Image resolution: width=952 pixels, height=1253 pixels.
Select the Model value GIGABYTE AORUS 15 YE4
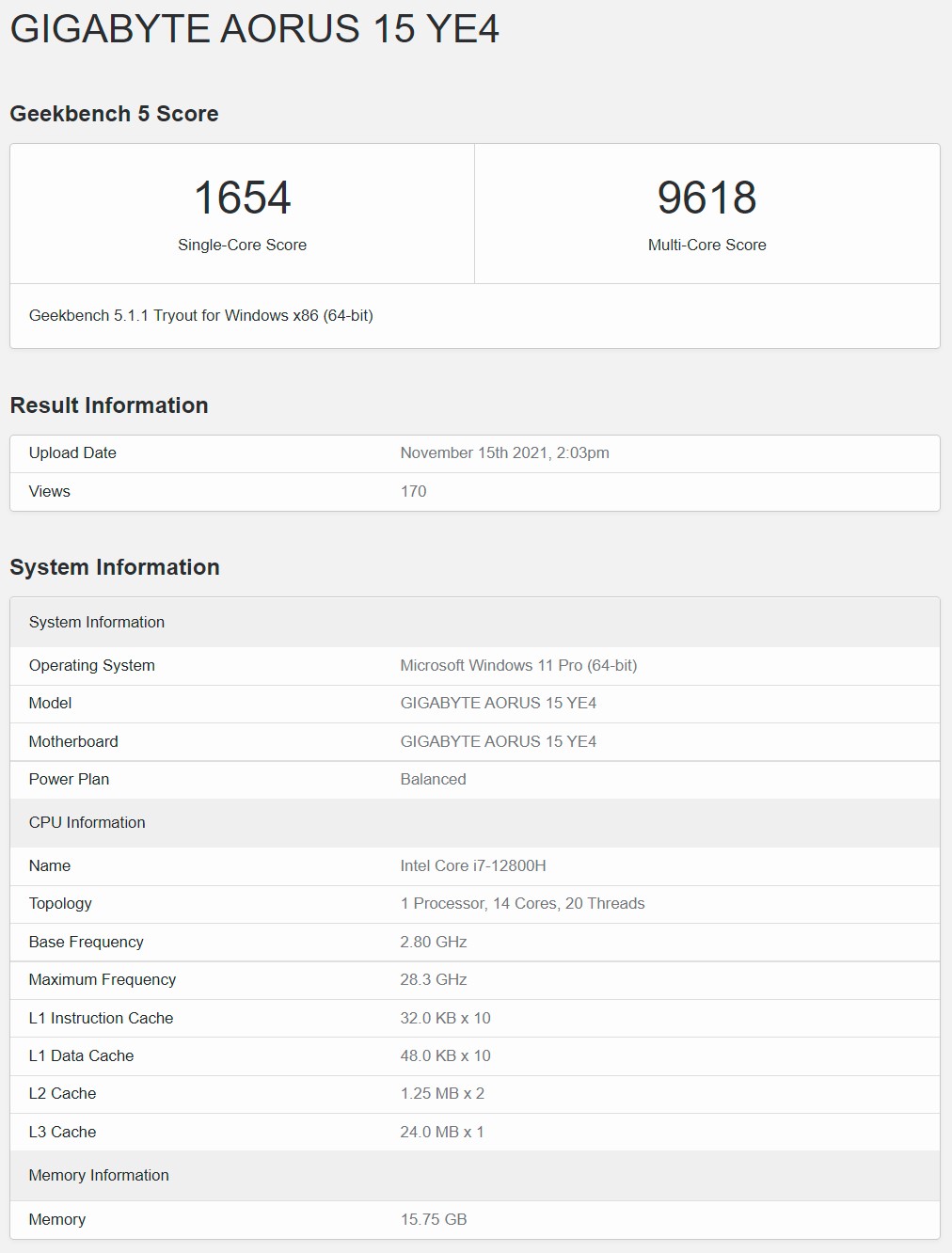point(499,703)
